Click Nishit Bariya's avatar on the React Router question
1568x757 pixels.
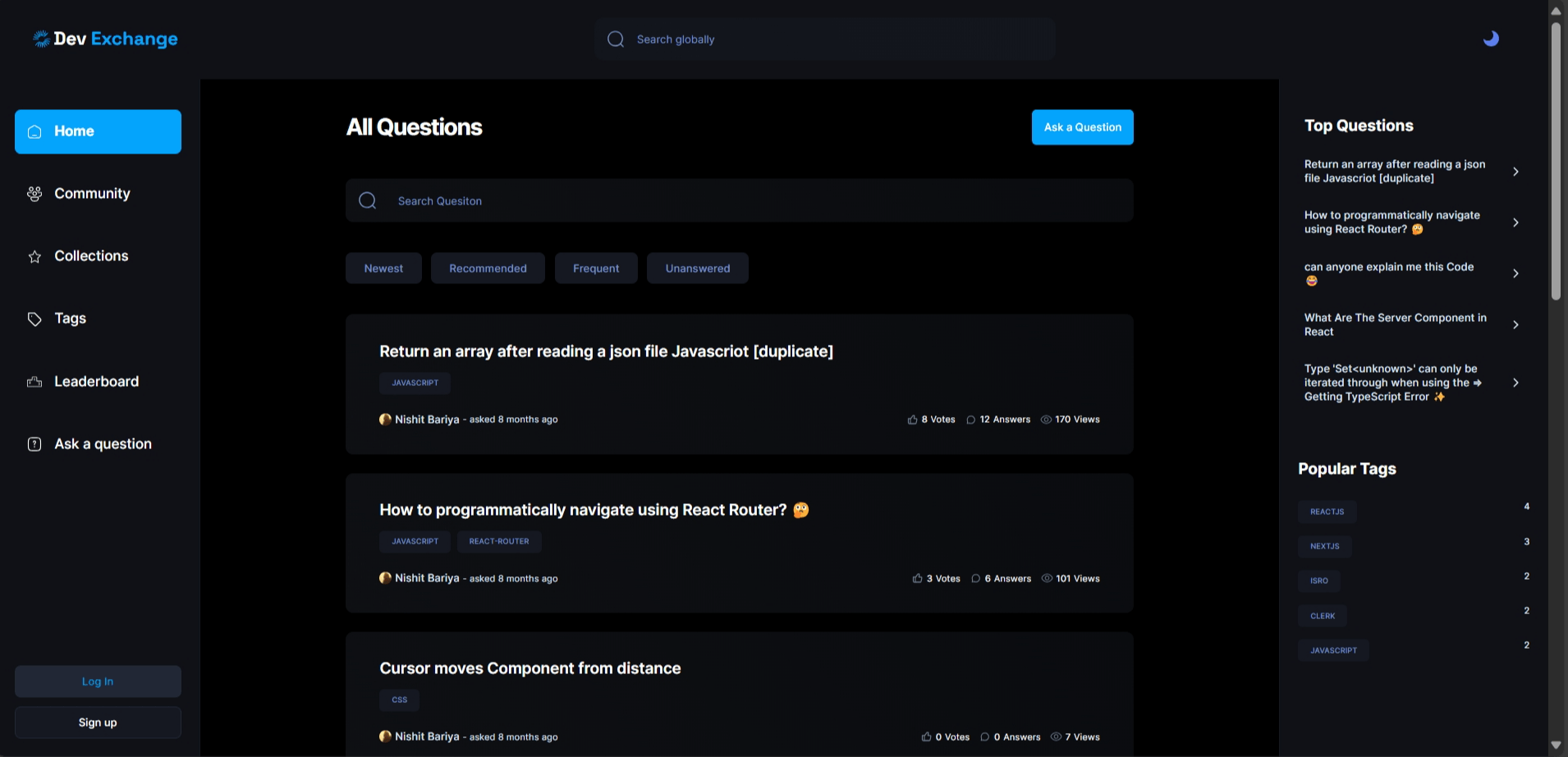(385, 578)
